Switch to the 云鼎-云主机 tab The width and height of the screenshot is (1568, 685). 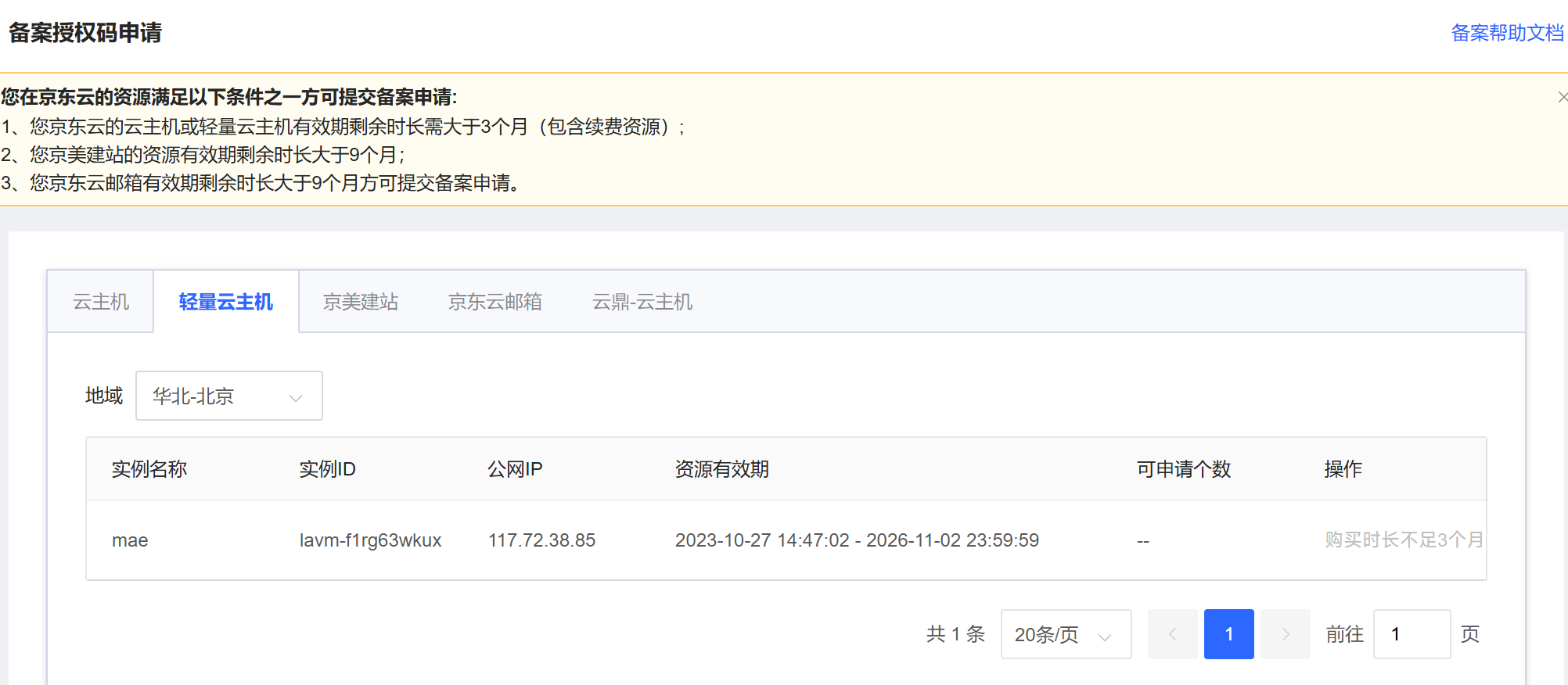tap(642, 302)
